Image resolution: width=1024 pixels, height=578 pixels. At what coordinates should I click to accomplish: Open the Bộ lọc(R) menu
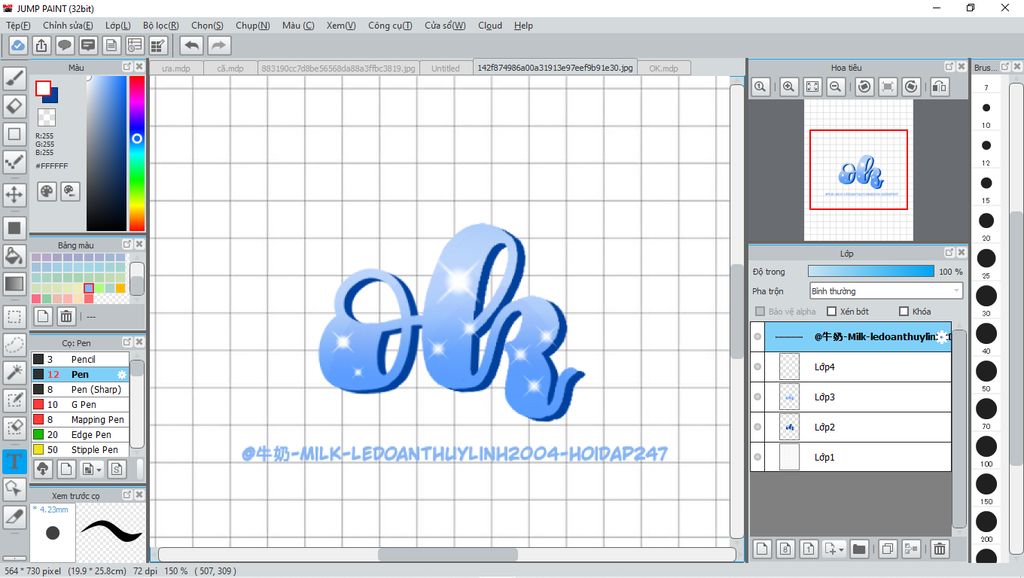[x=161, y=25]
